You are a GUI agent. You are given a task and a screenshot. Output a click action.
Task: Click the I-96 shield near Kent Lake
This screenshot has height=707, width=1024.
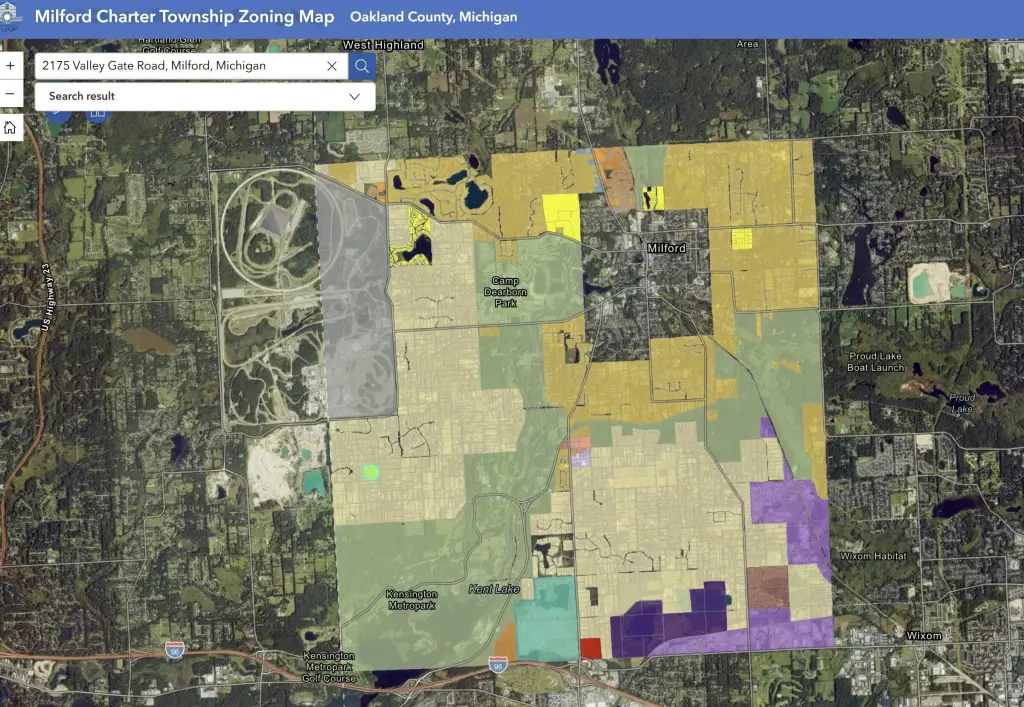pyautogui.click(x=498, y=665)
